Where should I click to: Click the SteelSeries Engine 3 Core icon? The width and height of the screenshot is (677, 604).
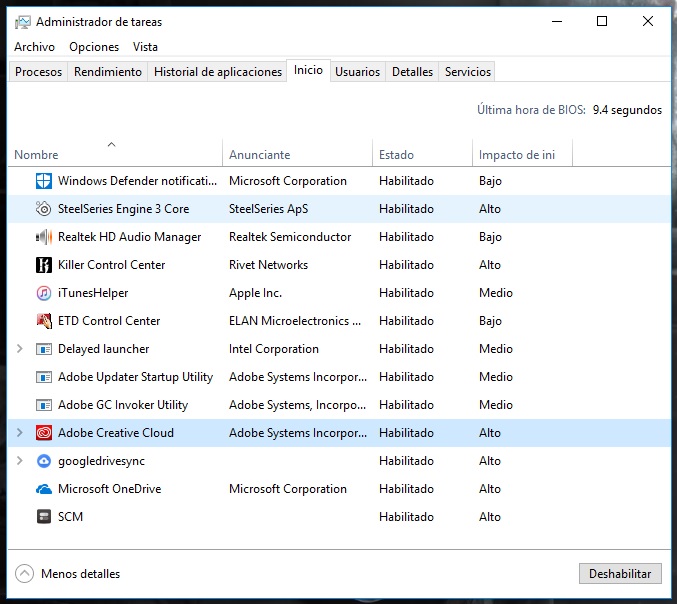point(44,209)
